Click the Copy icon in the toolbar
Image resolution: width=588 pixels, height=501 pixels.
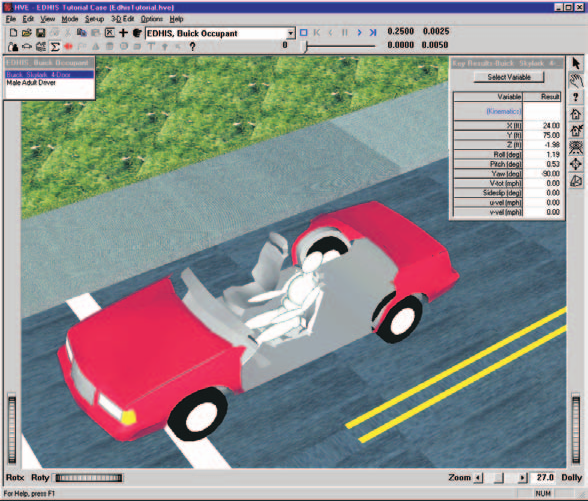81,33
